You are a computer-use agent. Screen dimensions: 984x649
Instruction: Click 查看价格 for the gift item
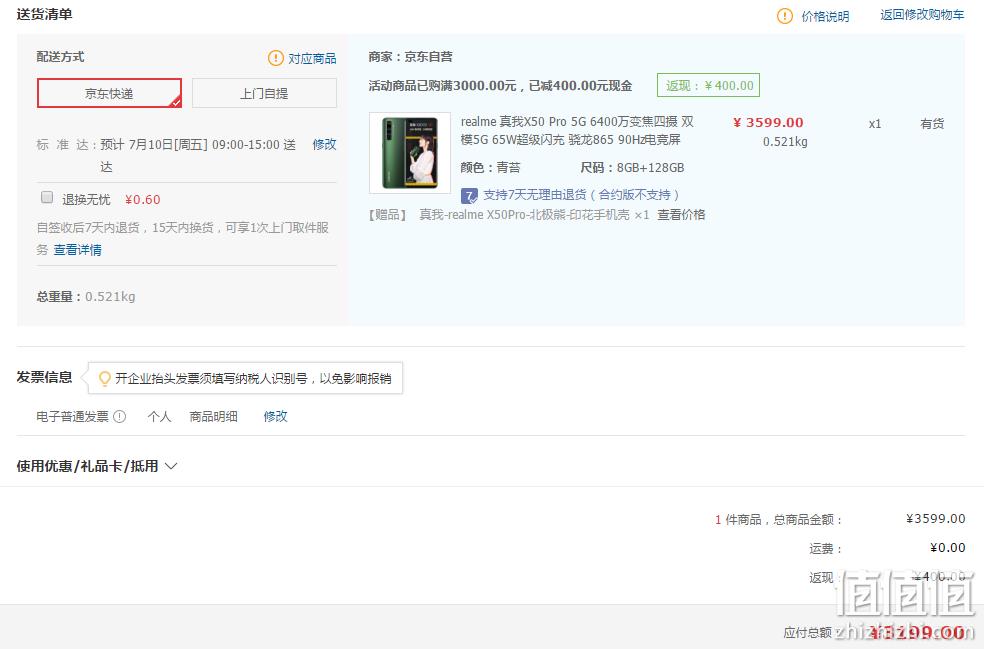pos(682,215)
